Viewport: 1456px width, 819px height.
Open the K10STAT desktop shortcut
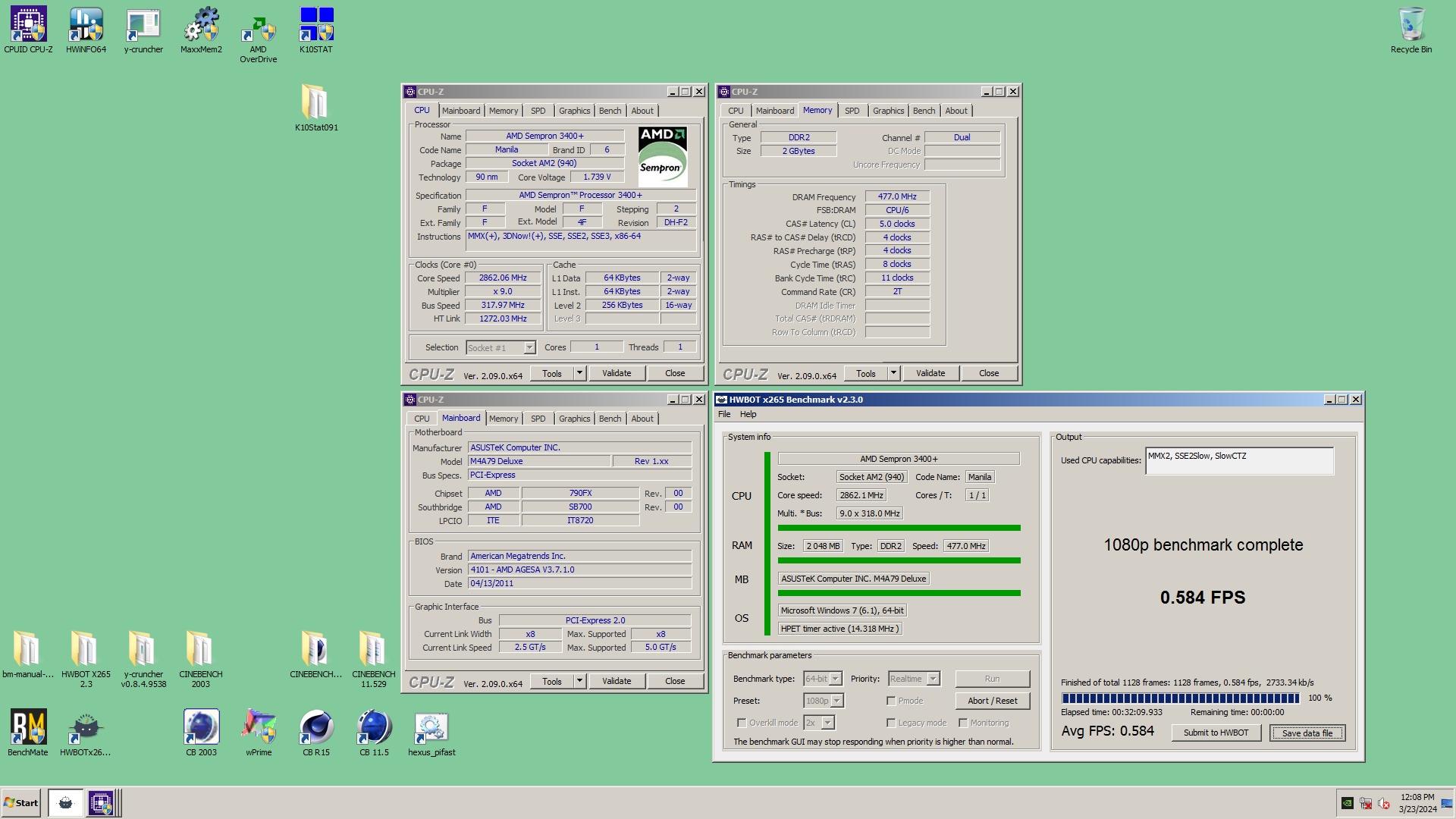pyautogui.click(x=316, y=30)
